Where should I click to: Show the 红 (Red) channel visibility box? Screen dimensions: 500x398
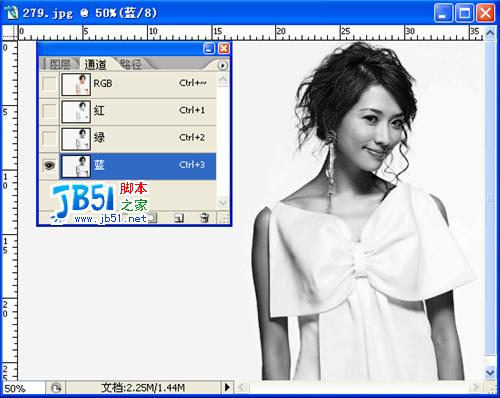(x=49, y=111)
